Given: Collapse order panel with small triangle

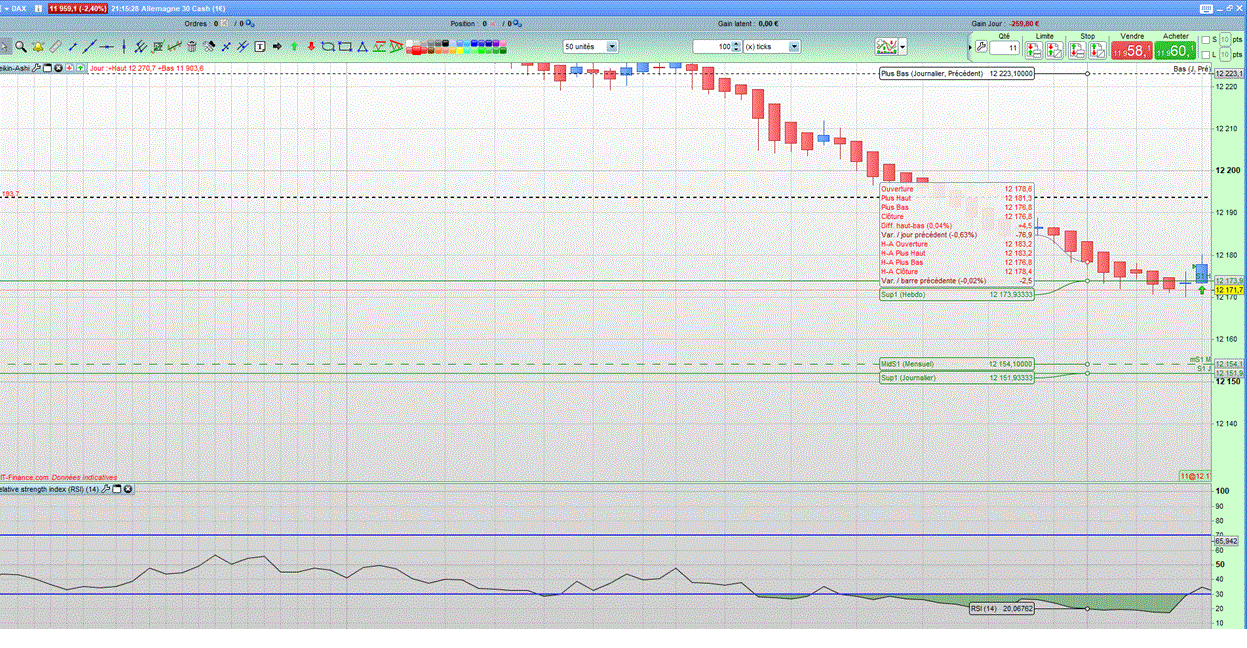Looking at the screenshot, I should (x=970, y=47).
